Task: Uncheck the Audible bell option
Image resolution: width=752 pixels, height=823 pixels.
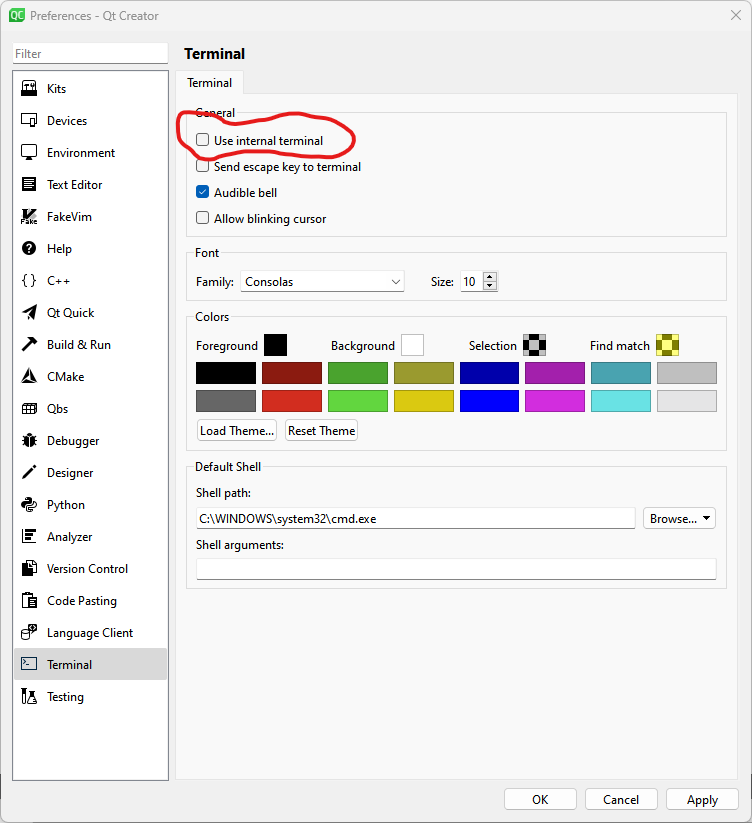Action: pyautogui.click(x=203, y=192)
